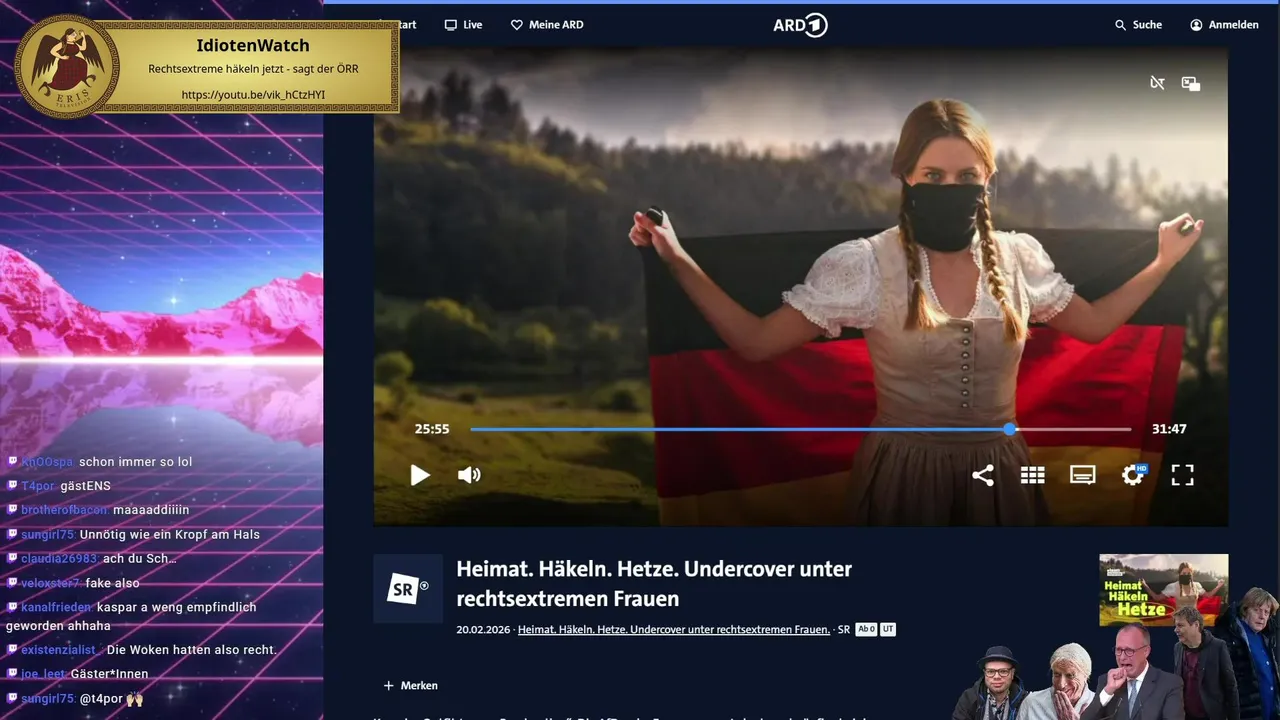Click the T4por chat message gästENS
Screen dimensions: 1280x720
[x=85, y=486]
